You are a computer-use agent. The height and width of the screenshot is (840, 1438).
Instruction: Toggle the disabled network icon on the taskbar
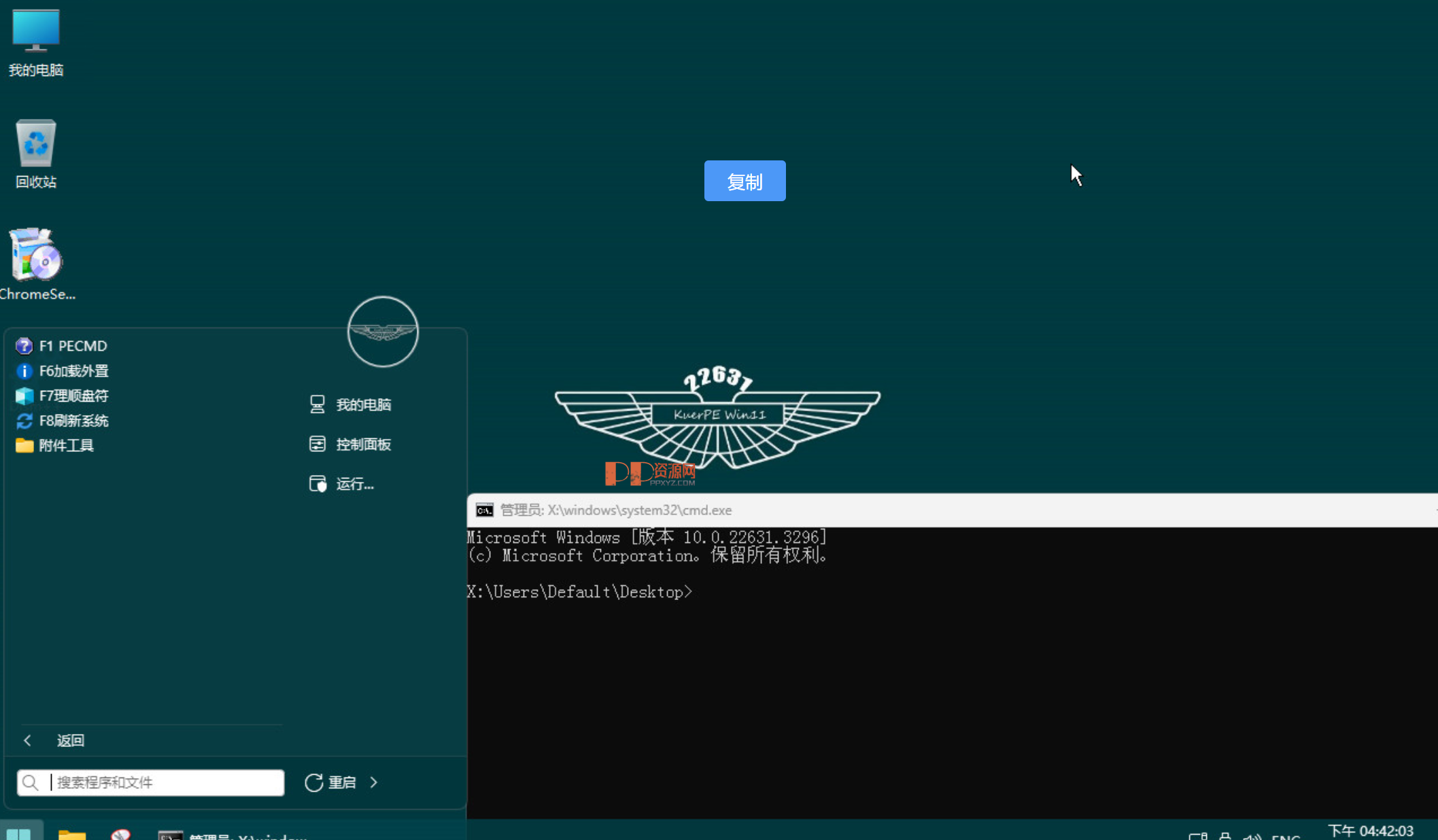pos(120,836)
